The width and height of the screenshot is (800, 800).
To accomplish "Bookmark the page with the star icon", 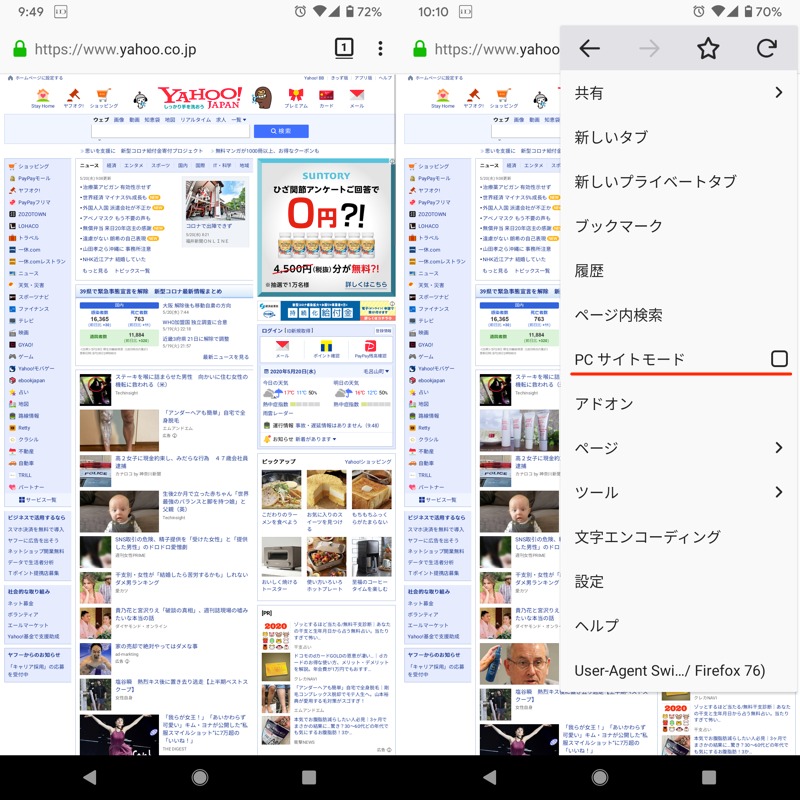I will [708, 48].
